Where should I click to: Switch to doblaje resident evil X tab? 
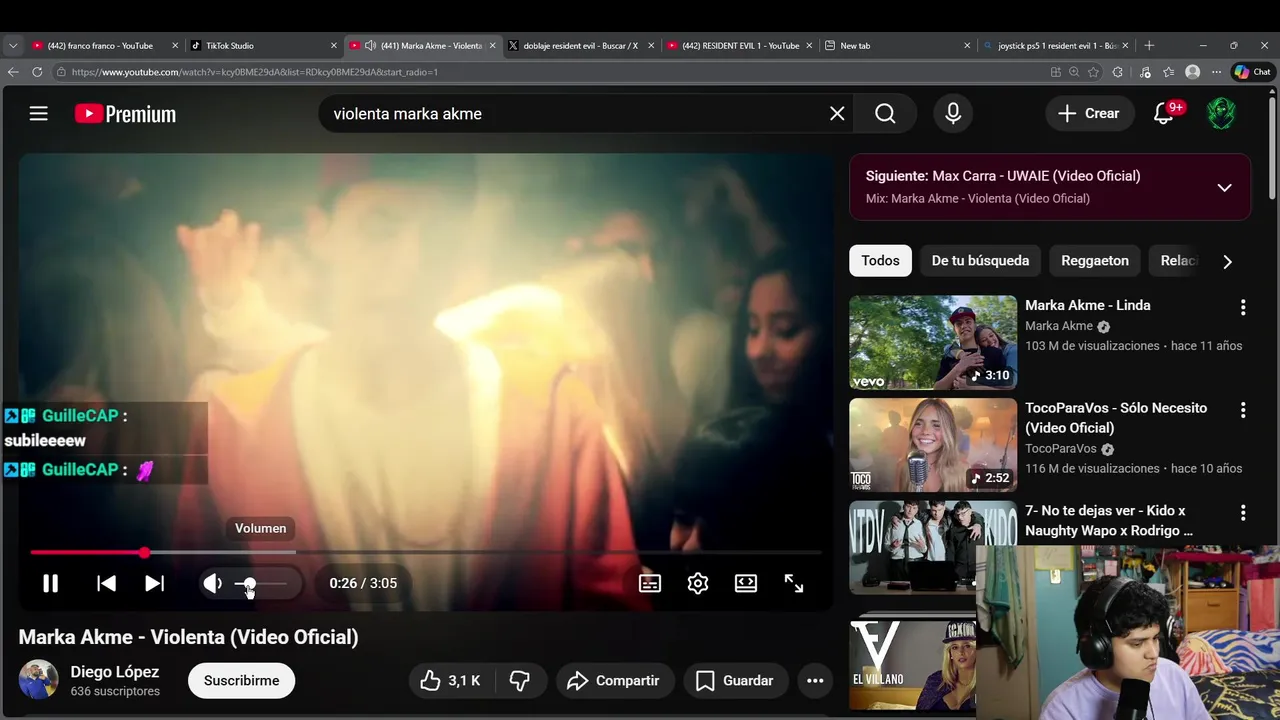pyautogui.click(x=580, y=45)
